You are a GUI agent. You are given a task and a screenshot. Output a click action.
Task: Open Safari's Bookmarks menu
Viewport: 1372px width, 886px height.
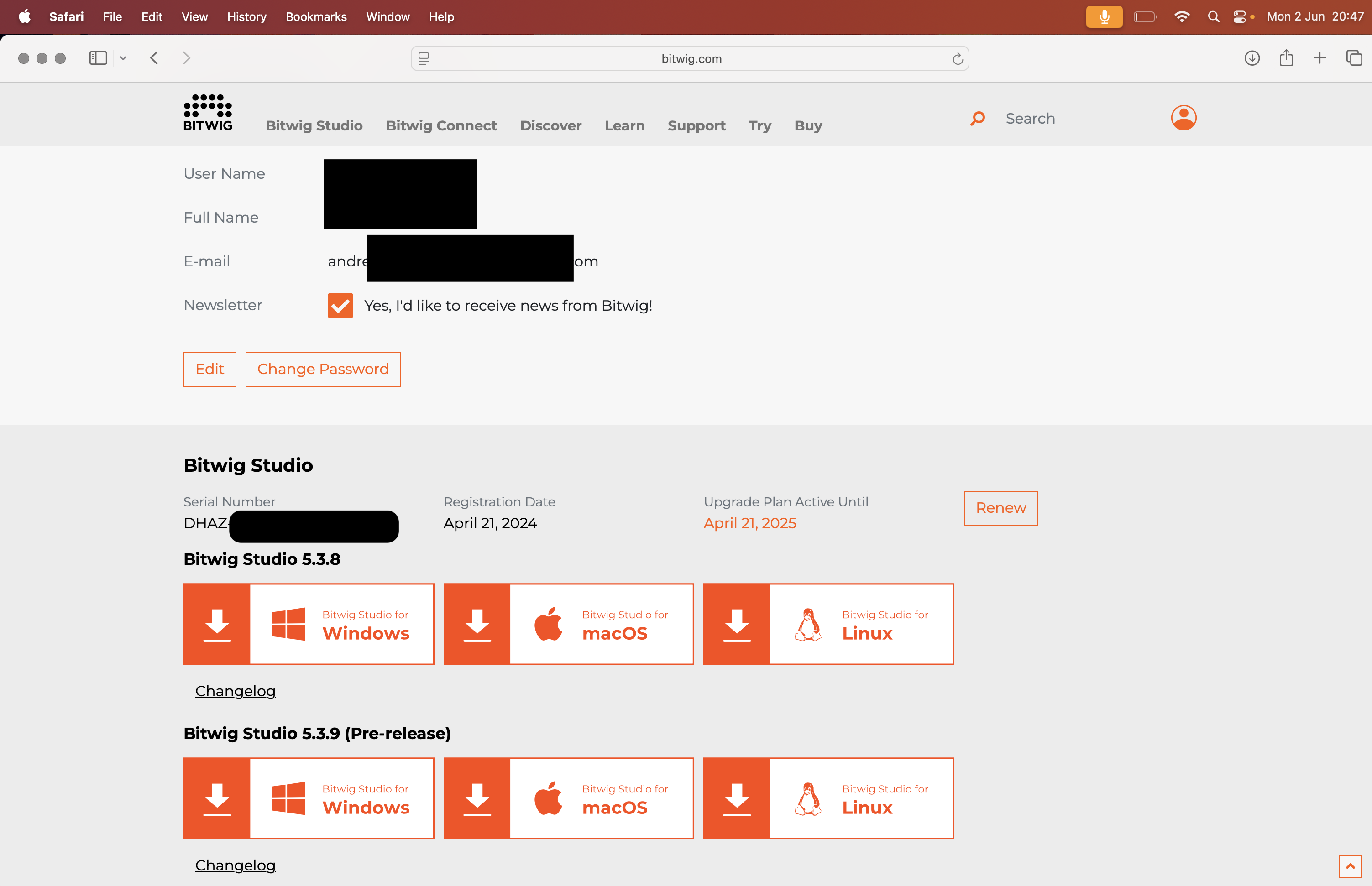(316, 17)
